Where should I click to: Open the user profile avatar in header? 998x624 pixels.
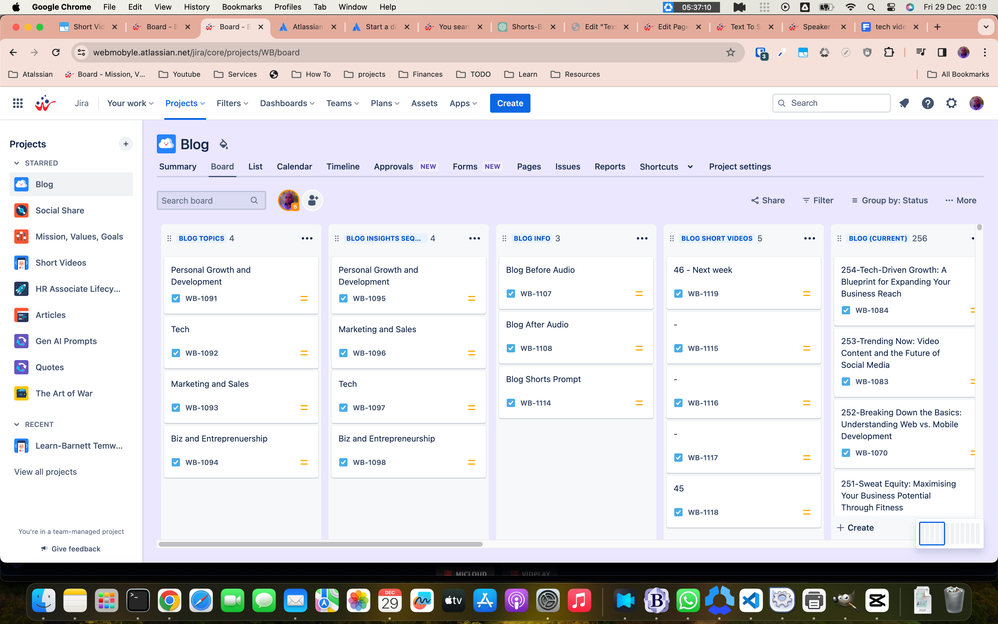click(976, 103)
